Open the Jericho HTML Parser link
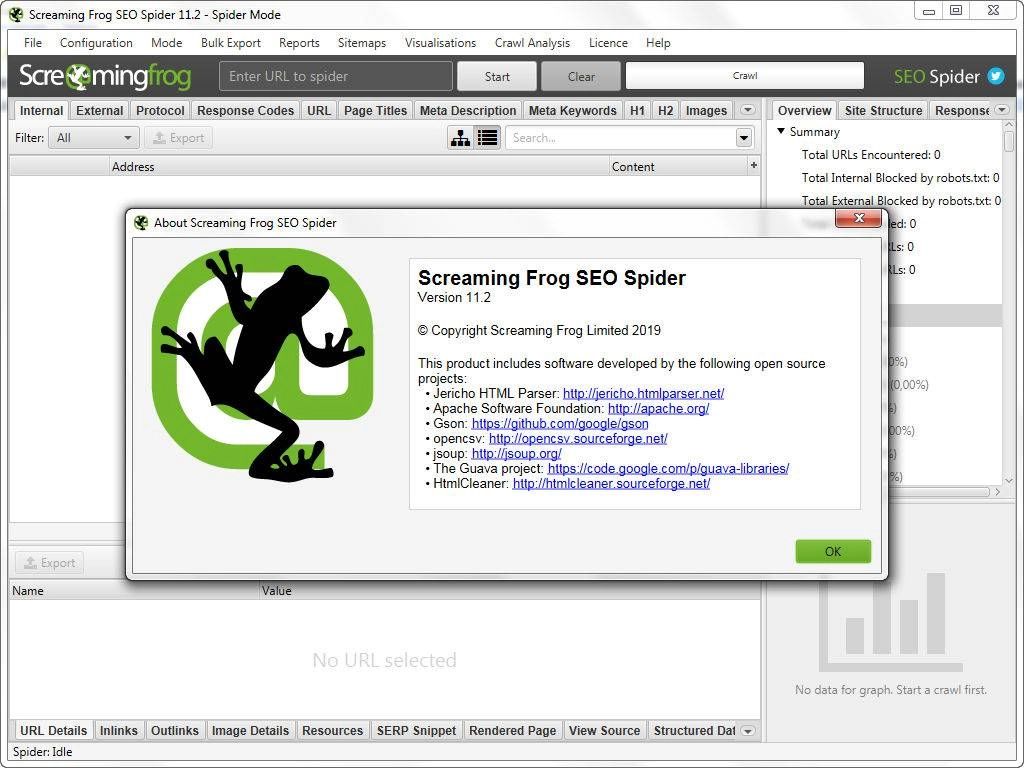1024x768 pixels. pyautogui.click(x=643, y=393)
